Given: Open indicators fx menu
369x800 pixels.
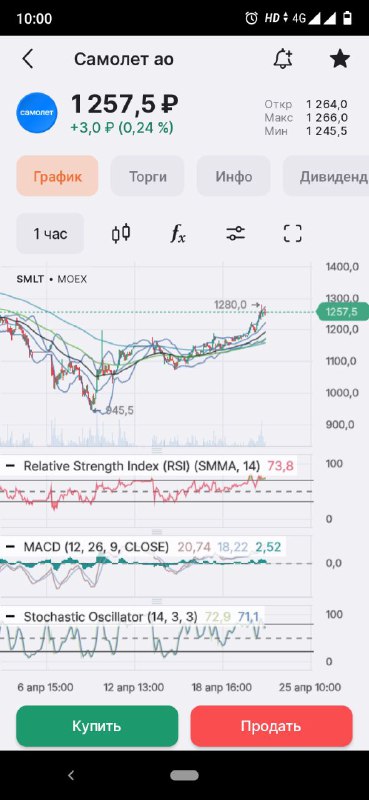Looking at the screenshot, I should [x=178, y=234].
